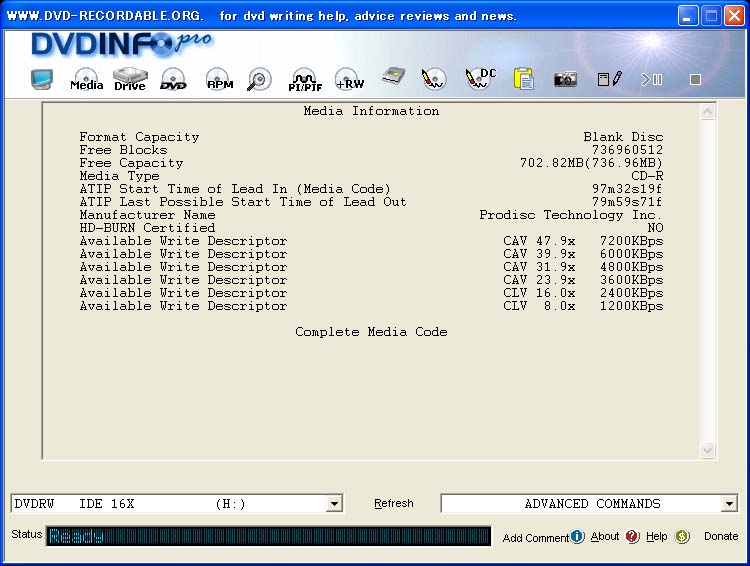Click the 'Manufacturer Name' label
The image size is (750, 566).
click(147, 215)
